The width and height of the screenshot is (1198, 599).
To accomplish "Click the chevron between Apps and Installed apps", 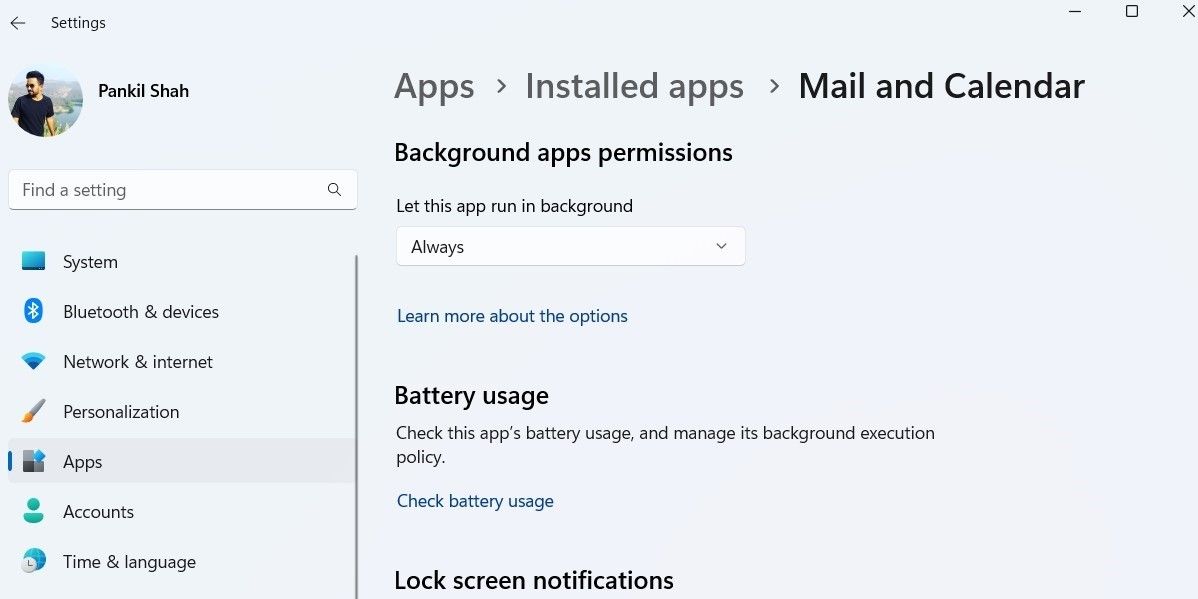I will pyautogui.click(x=501, y=86).
